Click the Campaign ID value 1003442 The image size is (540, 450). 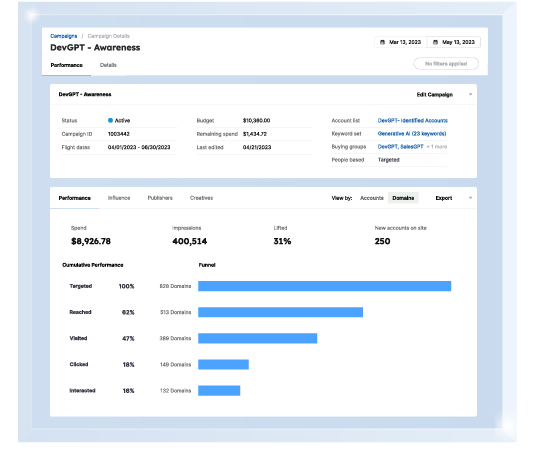tap(119, 134)
